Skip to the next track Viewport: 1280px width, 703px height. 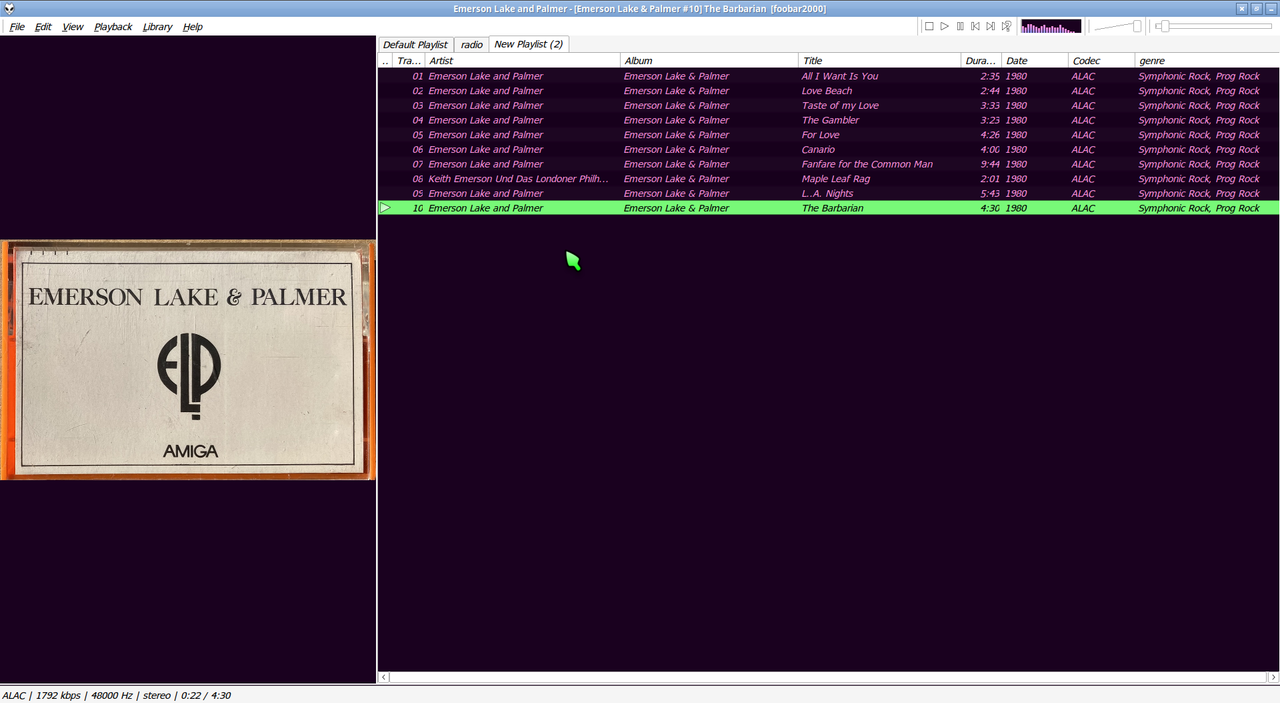click(x=990, y=26)
